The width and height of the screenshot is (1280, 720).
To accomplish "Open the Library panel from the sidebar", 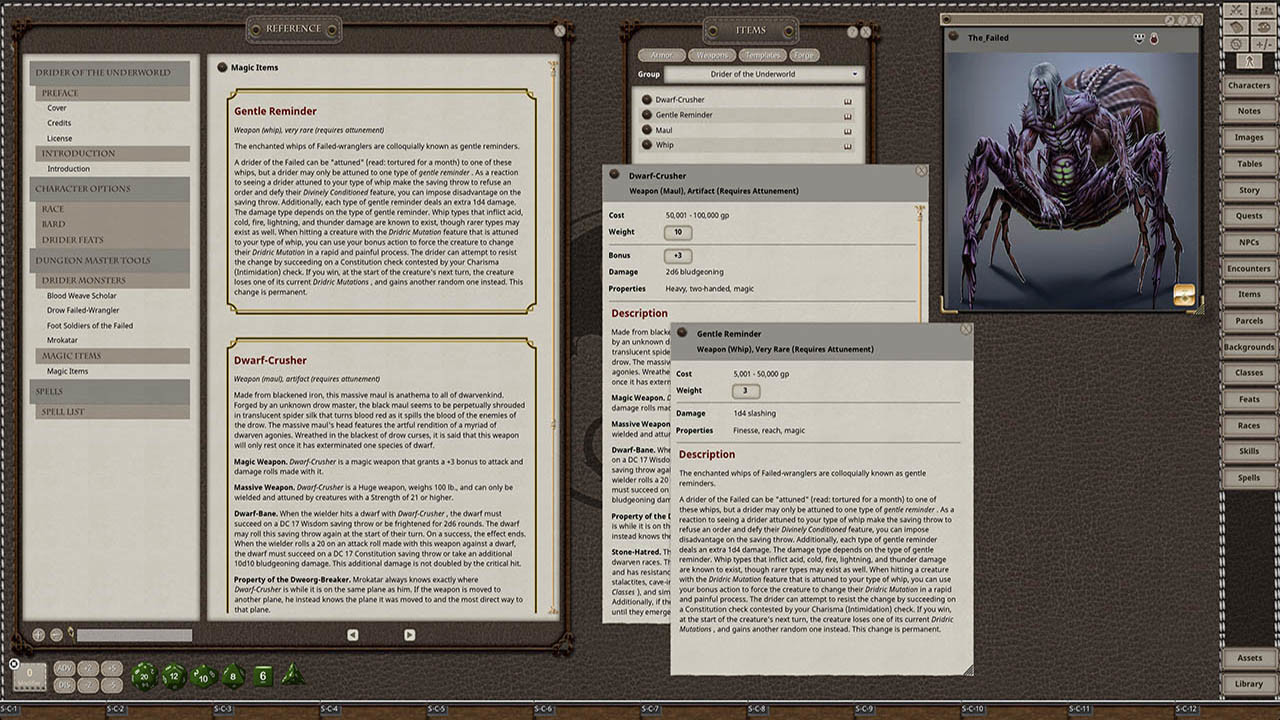I will point(1248,684).
